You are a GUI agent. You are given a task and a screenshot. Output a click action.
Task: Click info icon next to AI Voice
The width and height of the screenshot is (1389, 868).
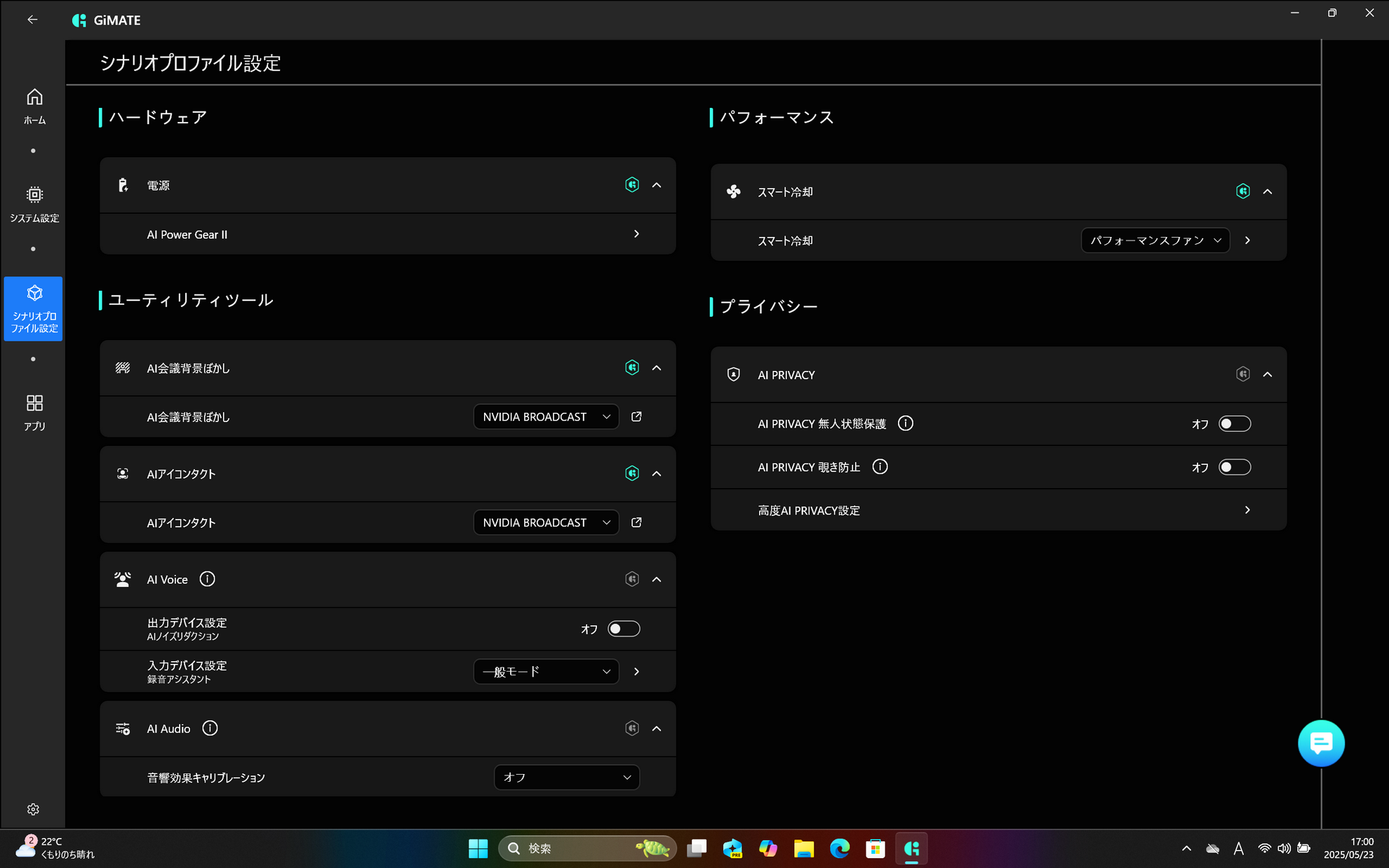coord(207,579)
